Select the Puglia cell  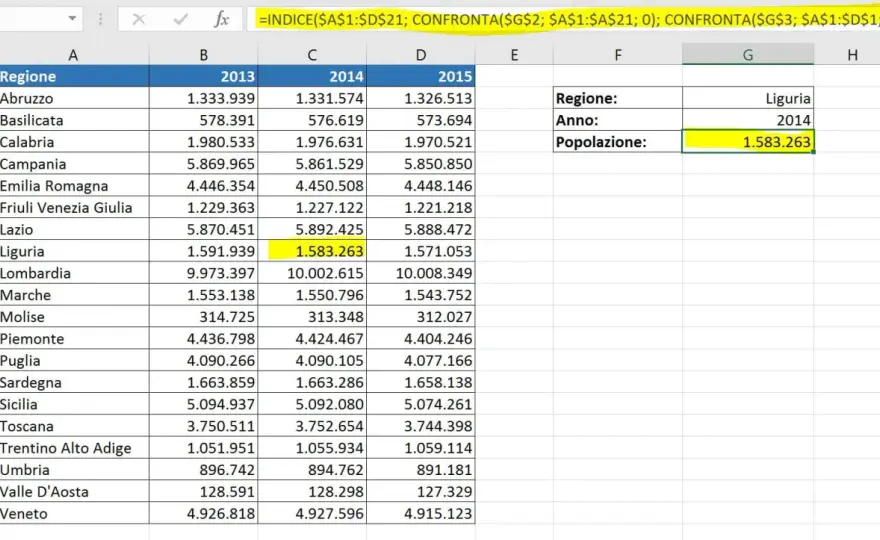(x=75, y=361)
